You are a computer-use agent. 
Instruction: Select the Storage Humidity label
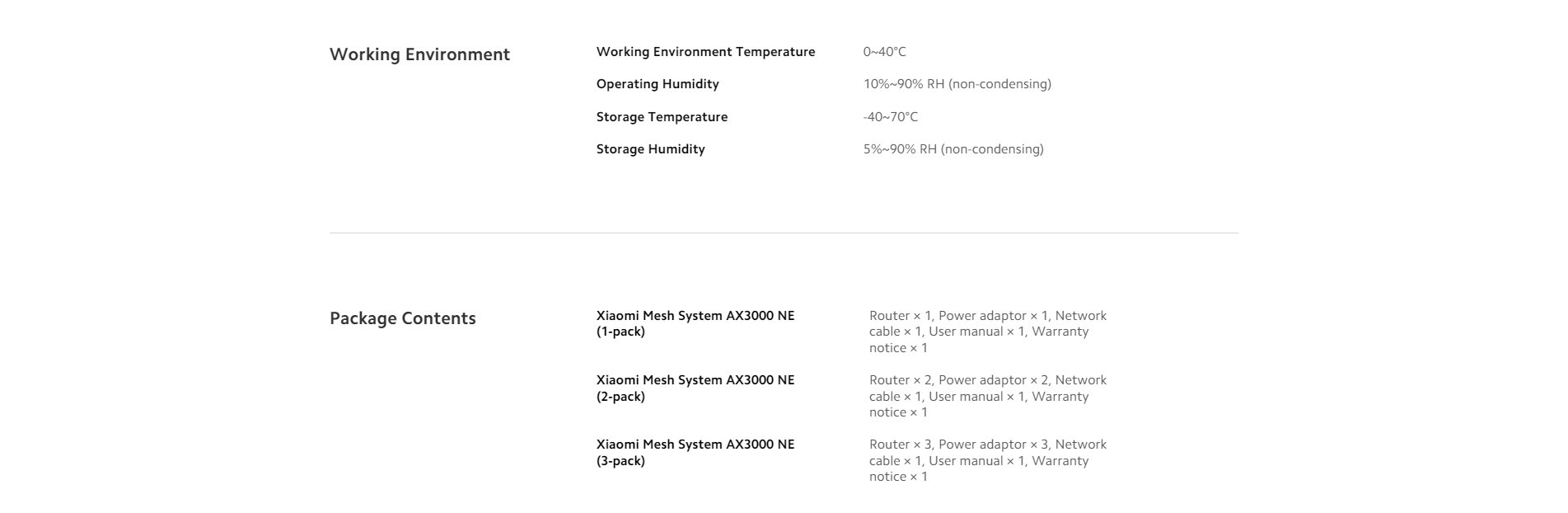click(x=651, y=149)
